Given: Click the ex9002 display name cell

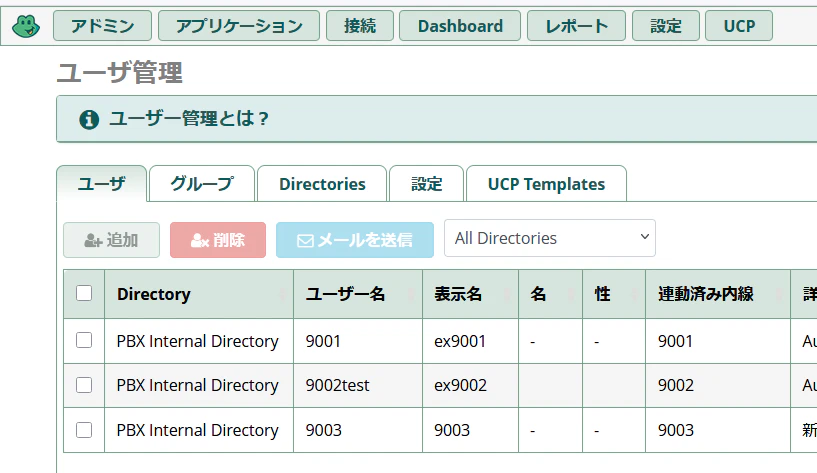Looking at the screenshot, I should pos(471,385).
